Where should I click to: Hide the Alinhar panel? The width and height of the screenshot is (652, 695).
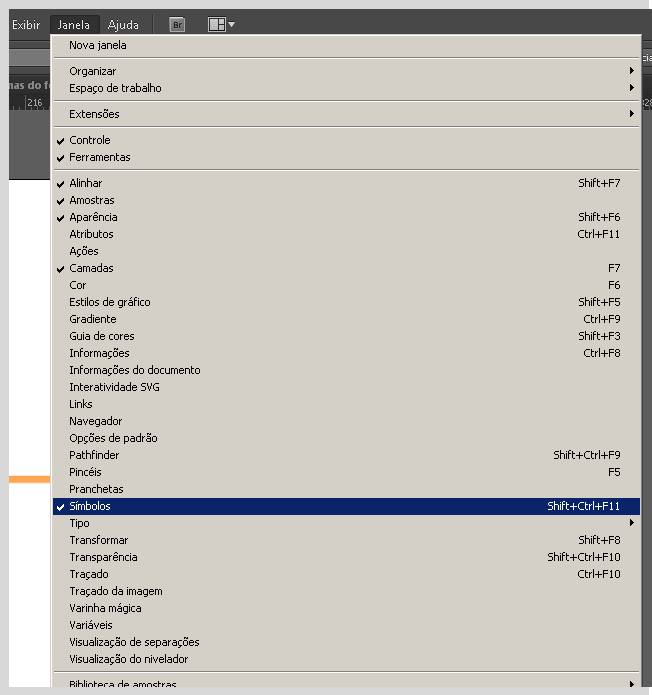pos(347,183)
